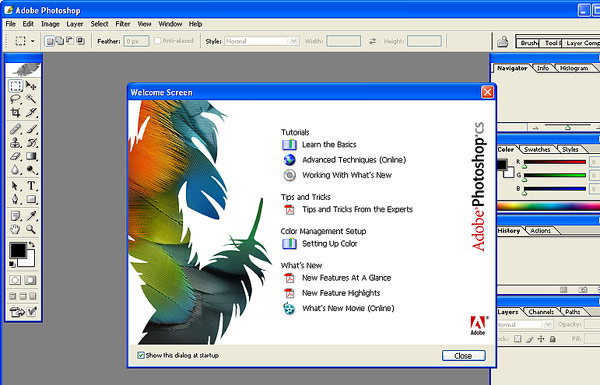Switch to the Swatches tab
This screenshot has height=385, width=600.
click(537, 149)
